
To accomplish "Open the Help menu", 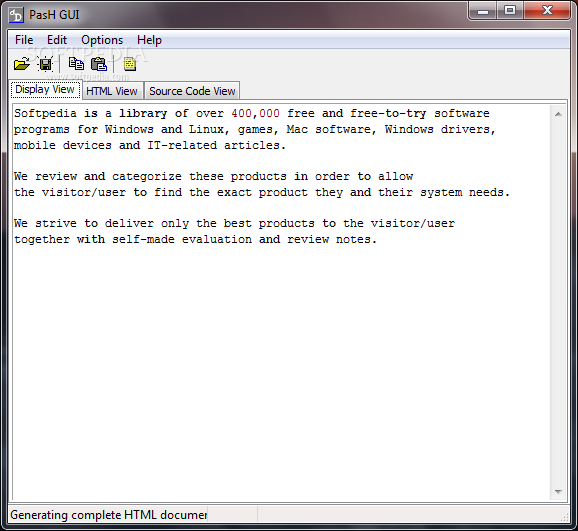I will [x=149, y=40].
